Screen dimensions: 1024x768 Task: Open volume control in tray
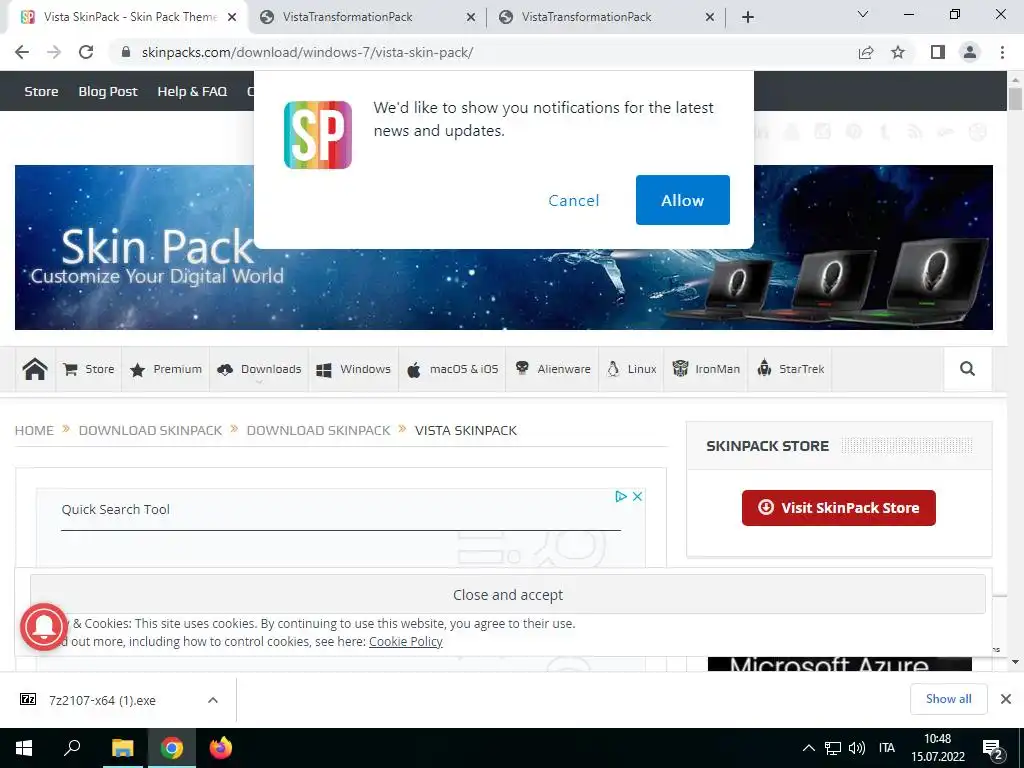[x=857, y=748]
